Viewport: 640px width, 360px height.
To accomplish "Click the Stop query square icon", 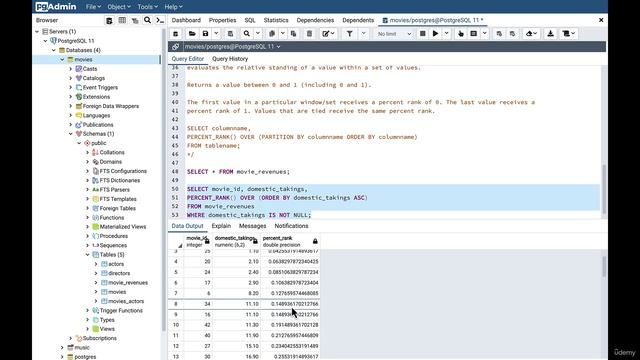I will point(422,34).
